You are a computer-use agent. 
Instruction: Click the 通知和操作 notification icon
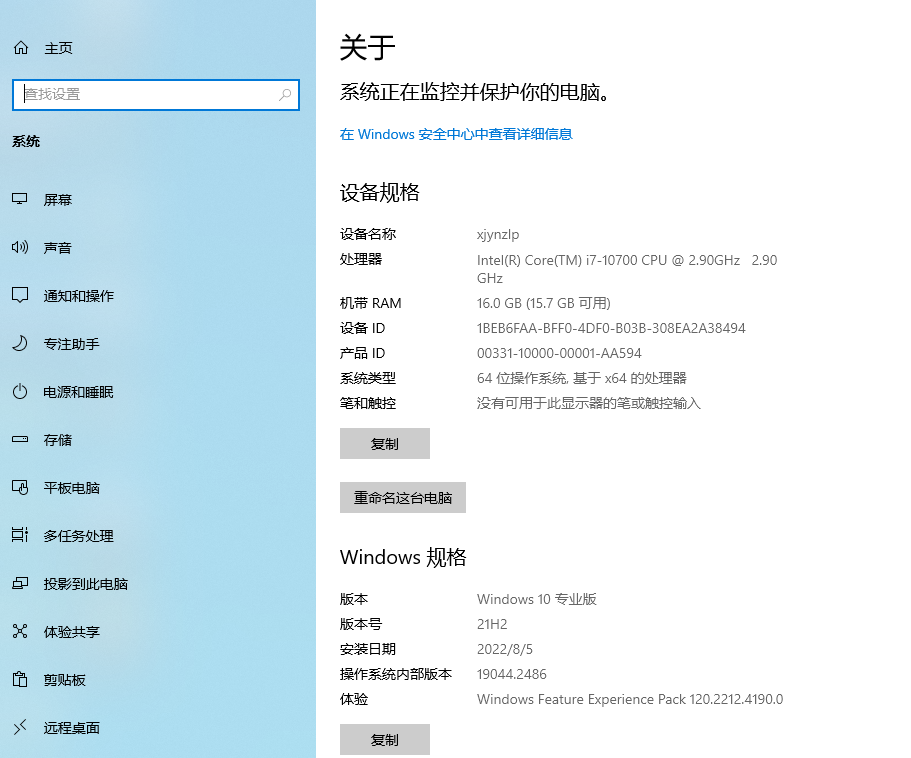(x=20, y=296)
